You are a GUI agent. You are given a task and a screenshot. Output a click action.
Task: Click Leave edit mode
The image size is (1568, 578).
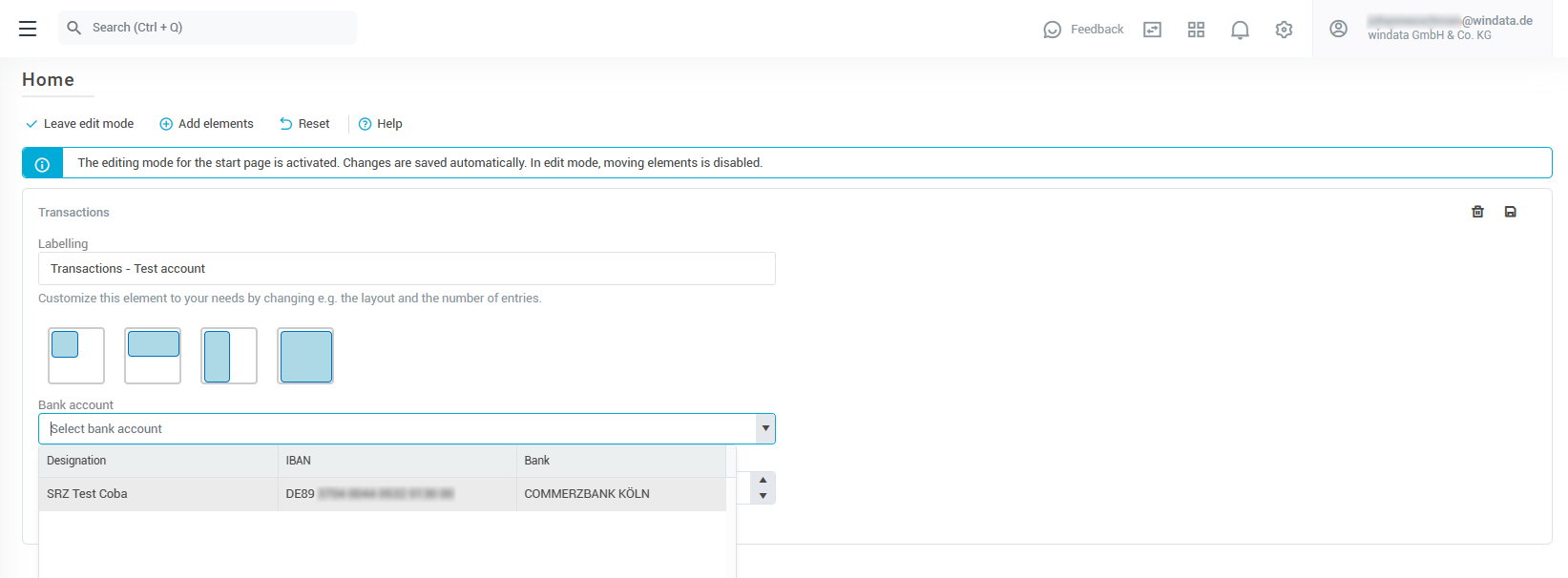(79, 124)
